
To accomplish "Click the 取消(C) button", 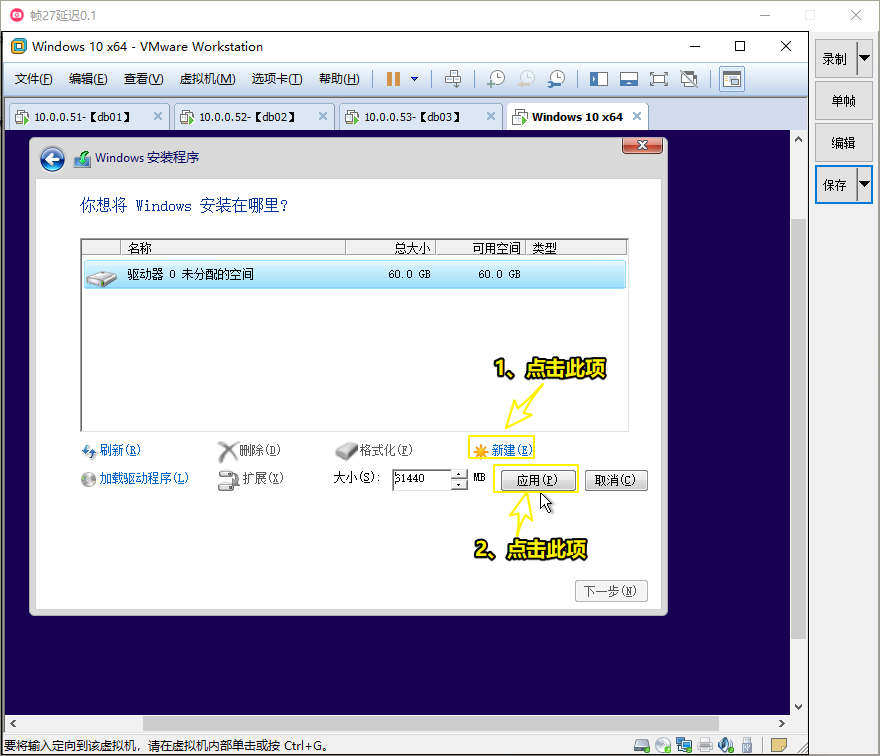I will pyautogui.click(x=616, y=480).
